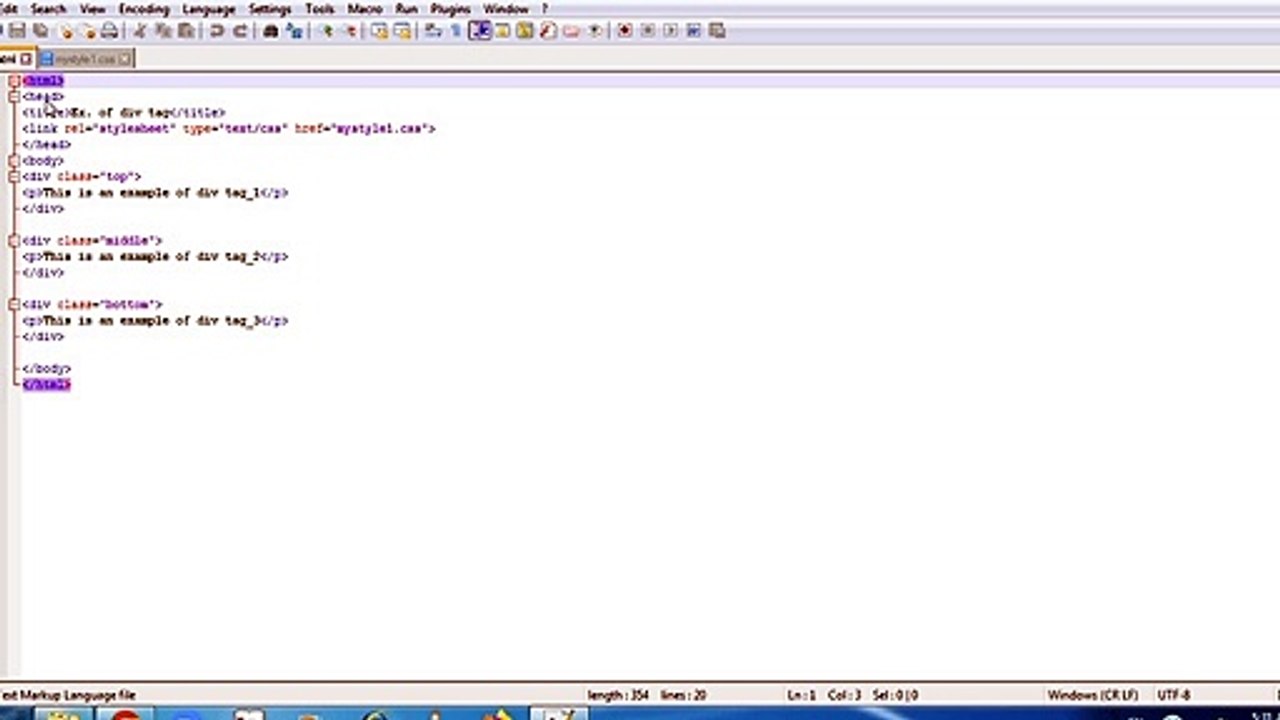Click the UTF-8 encoding status entry
Image resolution: width=1280 pixels, height=720 pixels.
pyautogui.click(x=1173, y=695)
